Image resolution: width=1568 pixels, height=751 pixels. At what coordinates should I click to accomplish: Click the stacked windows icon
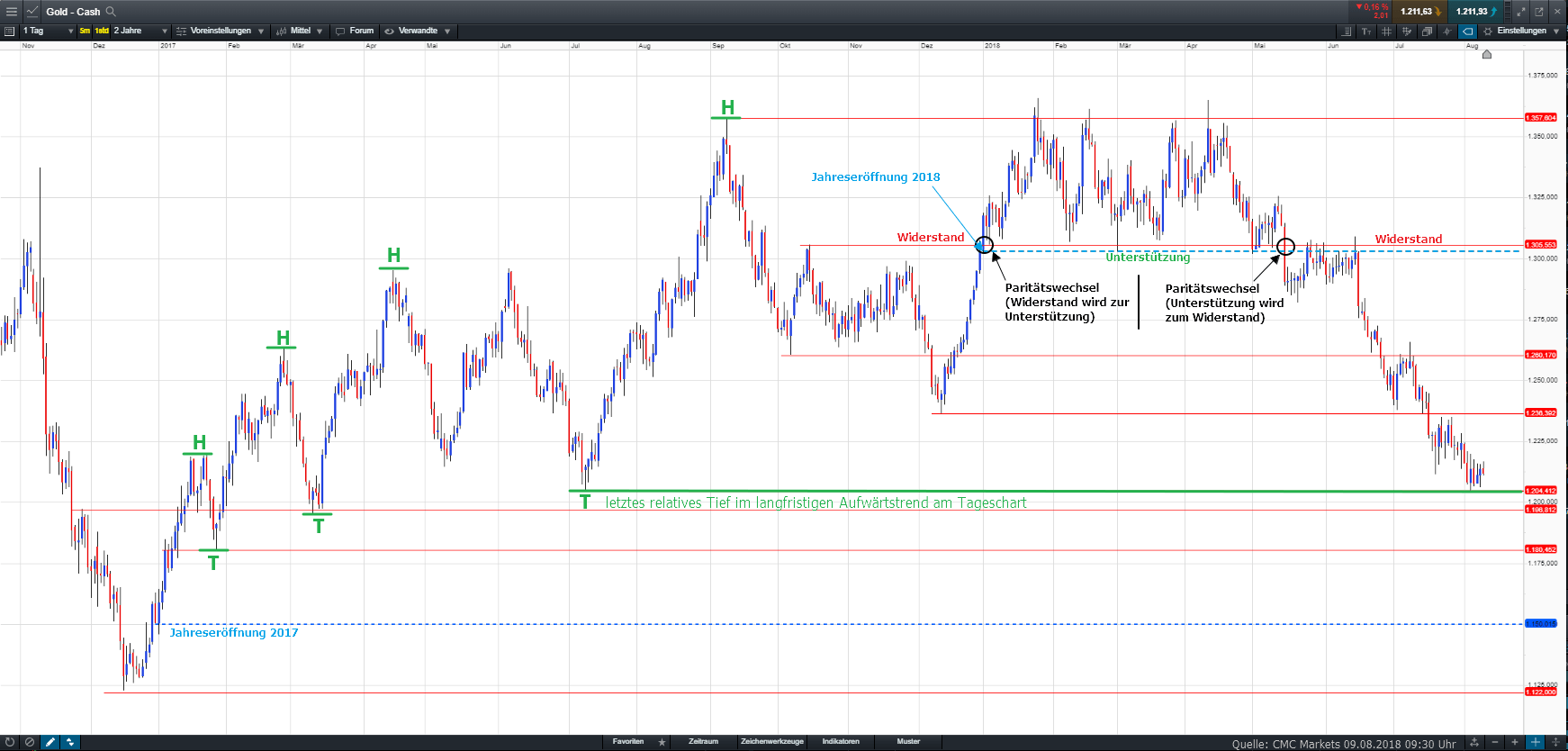[1427, 31]
